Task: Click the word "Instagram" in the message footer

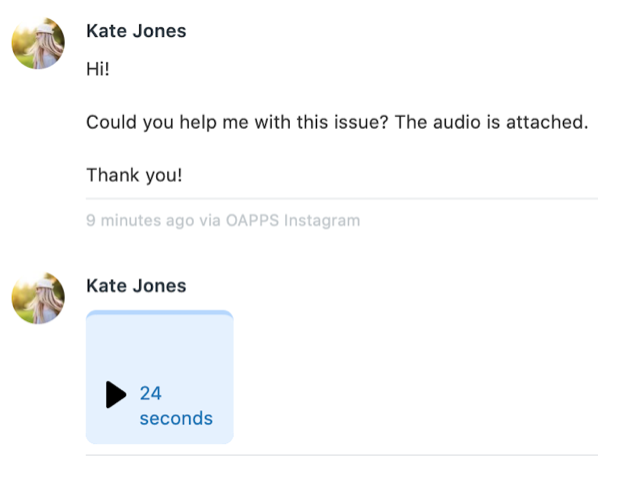Action: point(322,221)
